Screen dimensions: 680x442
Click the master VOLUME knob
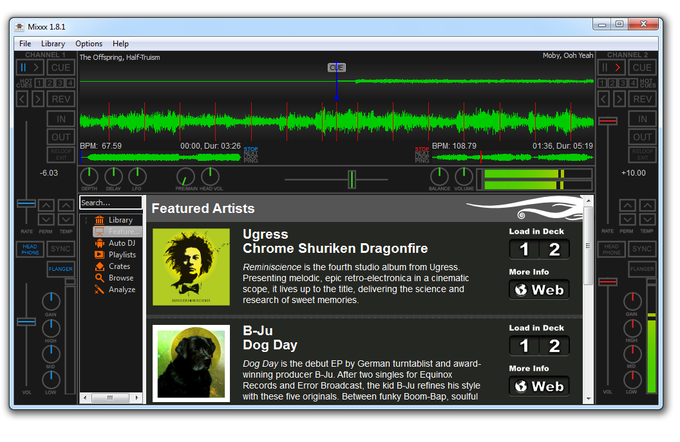pyautogui.click(x=464, y=177)
